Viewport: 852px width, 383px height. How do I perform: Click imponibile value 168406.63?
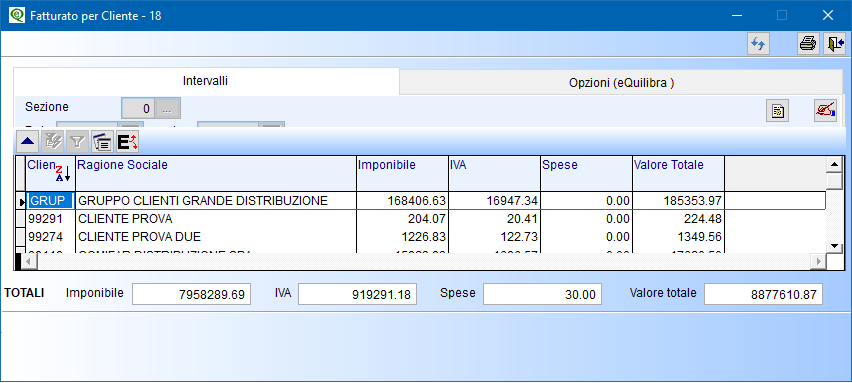point(403,201)
